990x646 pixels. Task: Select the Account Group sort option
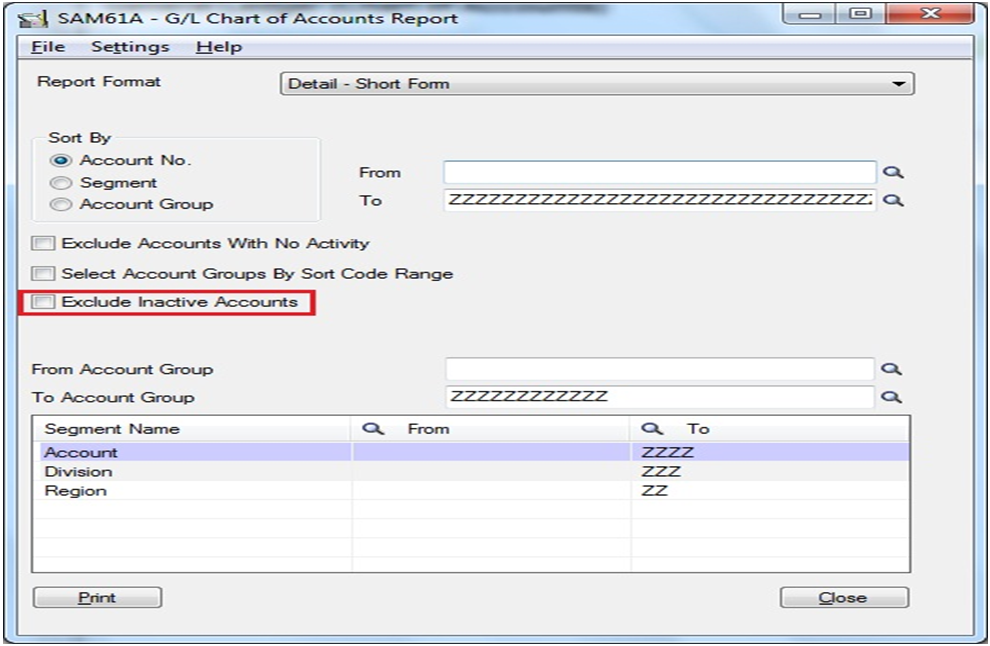[61, 205]
